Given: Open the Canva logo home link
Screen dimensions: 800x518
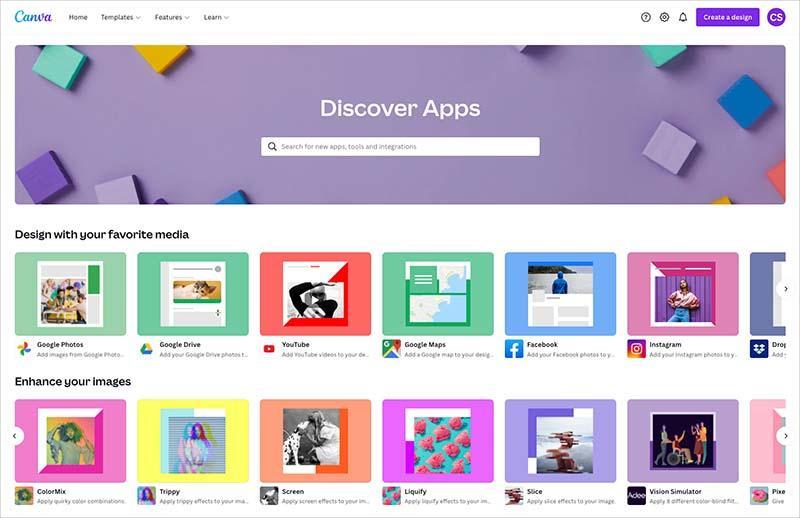Looking at the screenshot, I should (33, 17).
